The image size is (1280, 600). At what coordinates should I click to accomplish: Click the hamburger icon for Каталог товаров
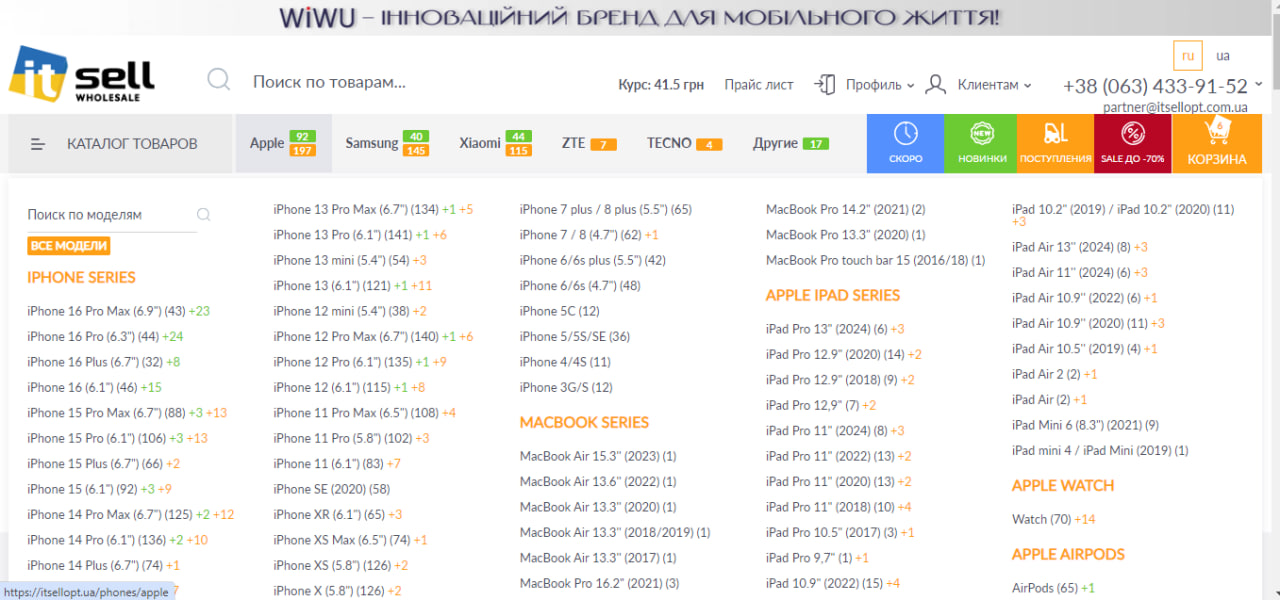click(38, 144)
